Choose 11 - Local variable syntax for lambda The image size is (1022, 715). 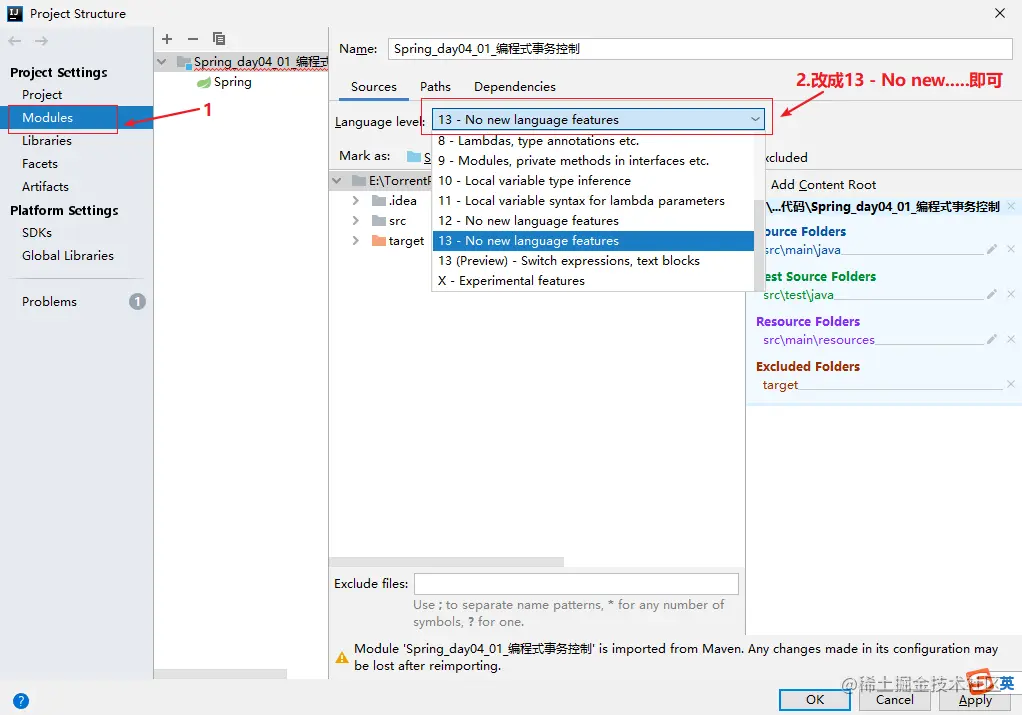pos(593,201)
